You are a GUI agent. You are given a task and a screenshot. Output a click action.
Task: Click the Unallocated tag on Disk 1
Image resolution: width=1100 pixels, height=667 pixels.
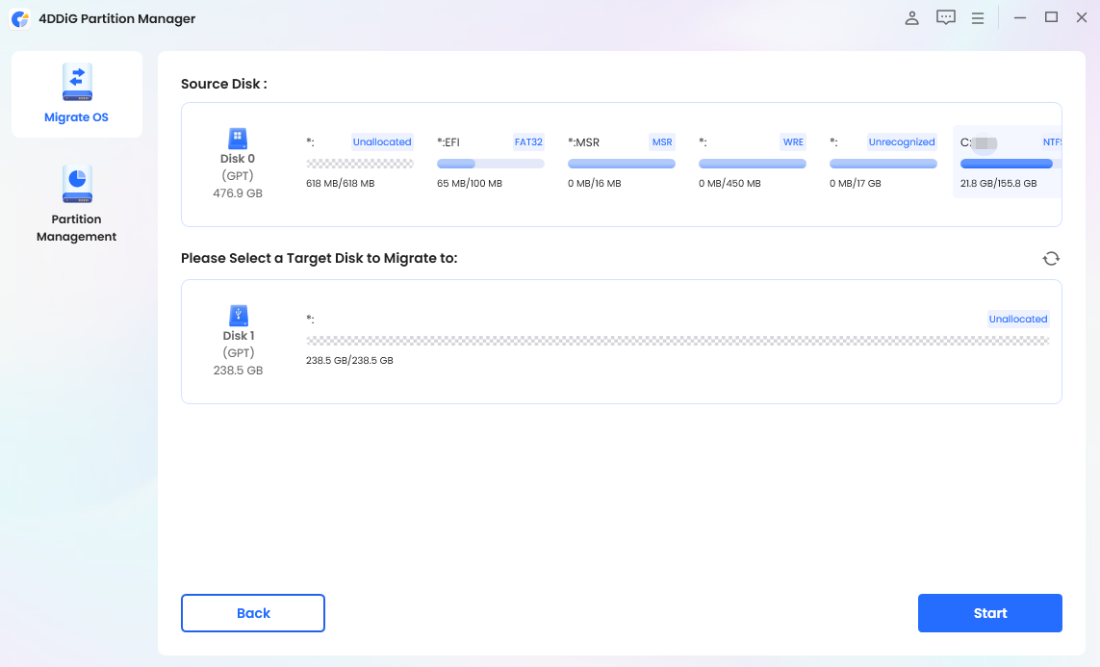[1018, 319]
